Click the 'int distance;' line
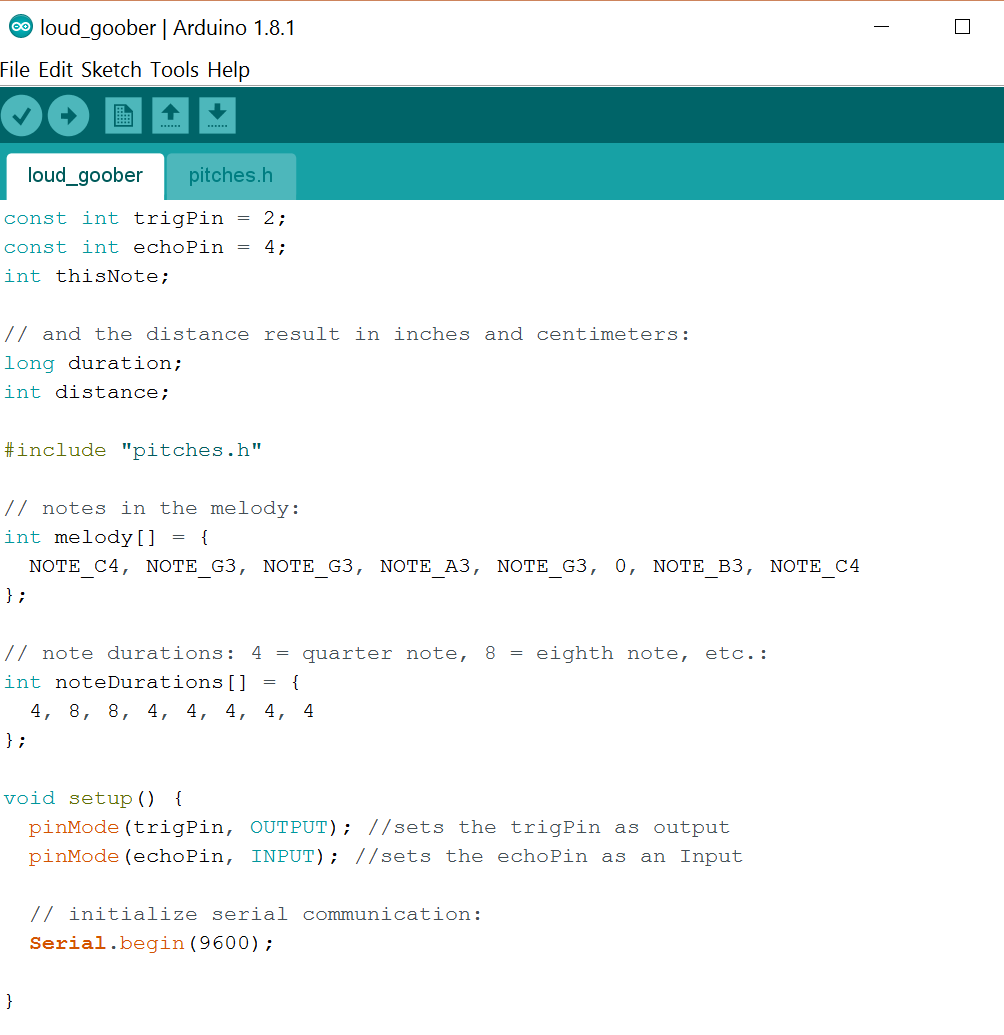This screenshot has width=1004, height=1035. 86,393
